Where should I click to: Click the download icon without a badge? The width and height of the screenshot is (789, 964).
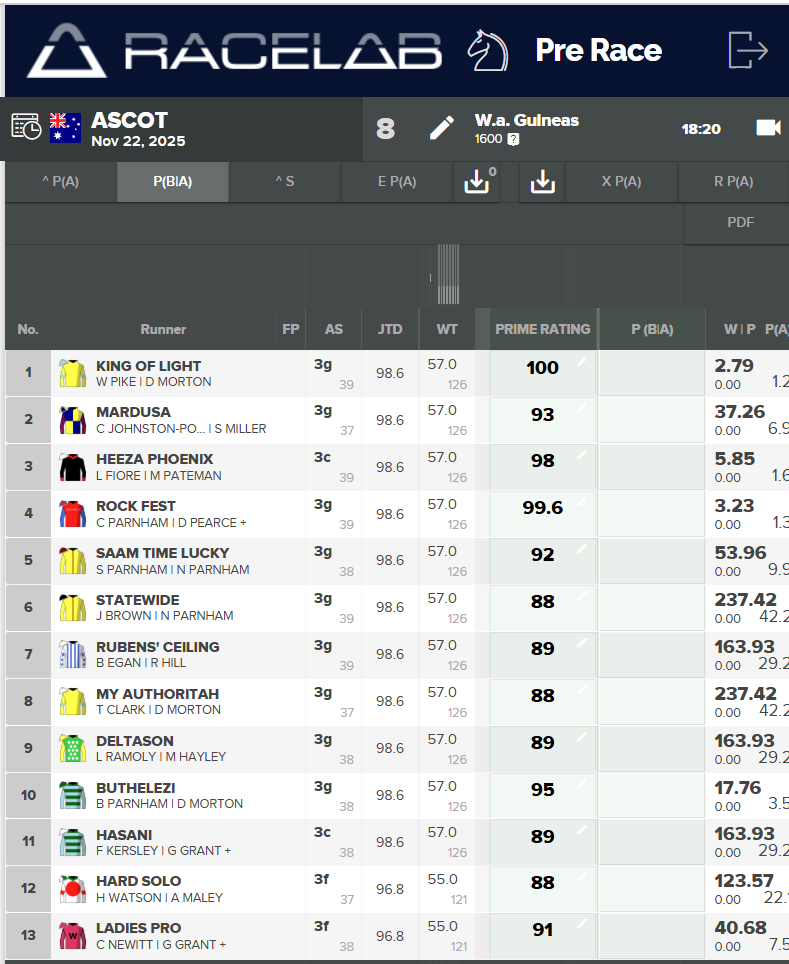[x=542, y=182]
